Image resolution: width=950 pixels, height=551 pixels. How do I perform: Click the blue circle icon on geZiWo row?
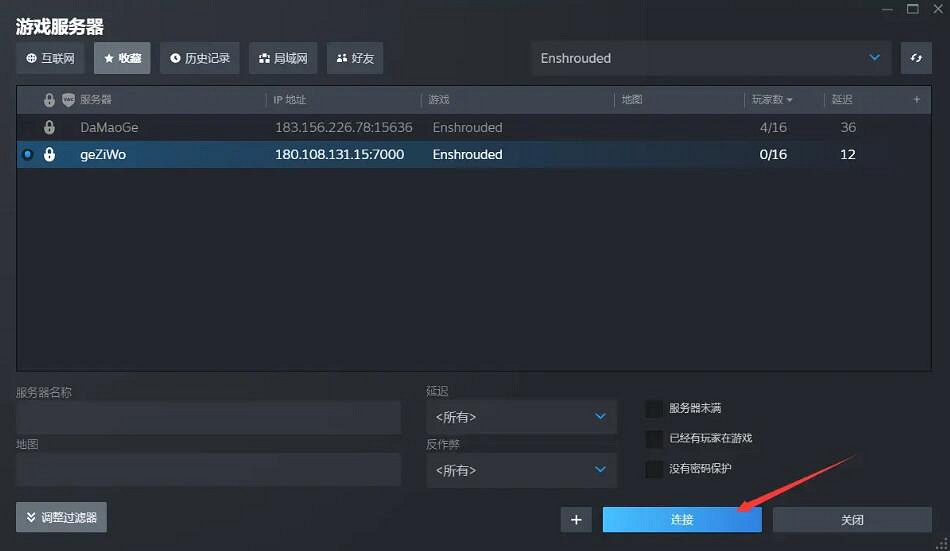[28, 154]
